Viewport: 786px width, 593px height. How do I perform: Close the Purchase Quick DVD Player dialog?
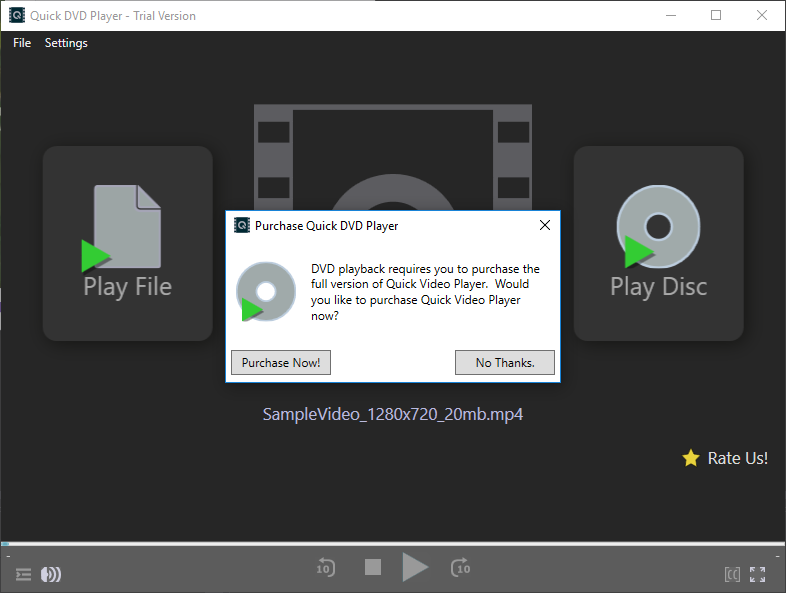point(545,226)
